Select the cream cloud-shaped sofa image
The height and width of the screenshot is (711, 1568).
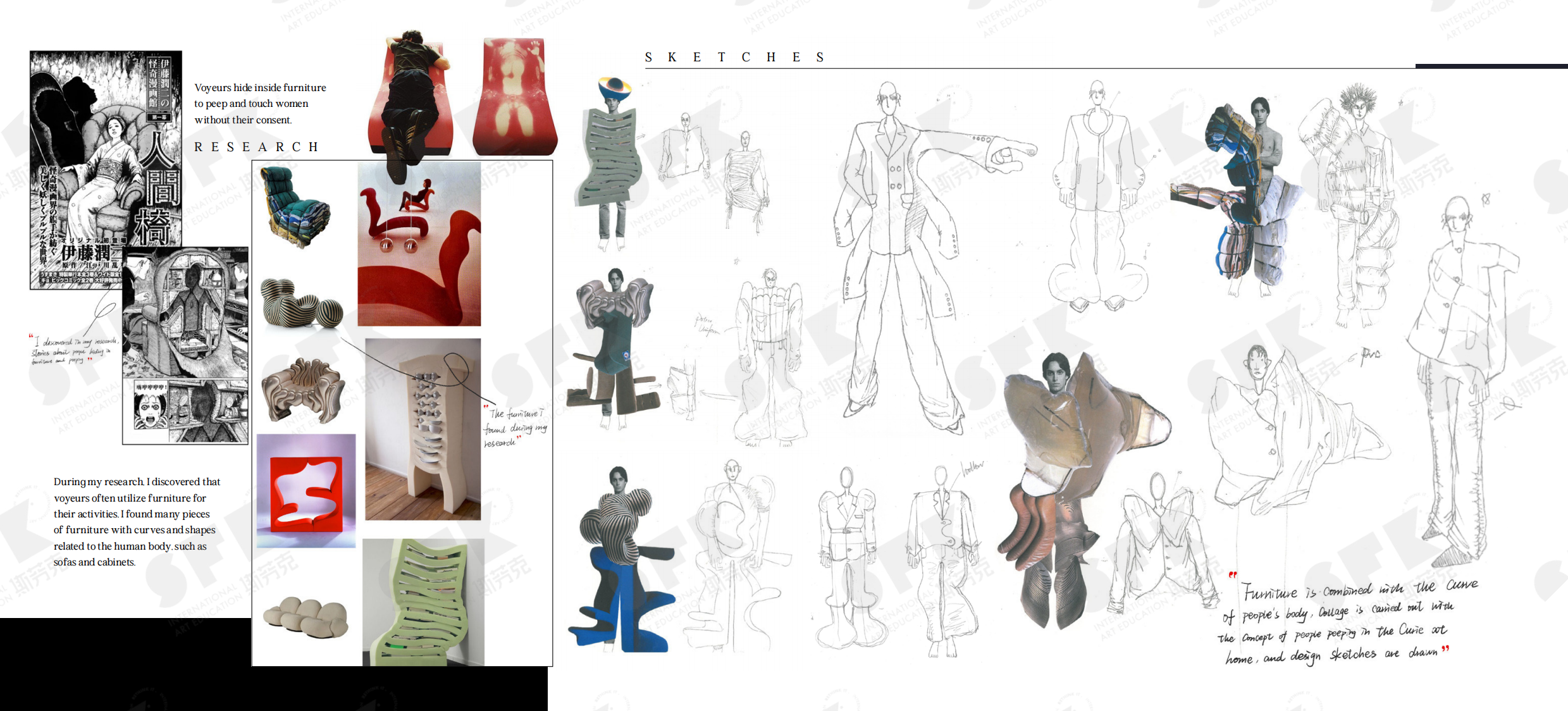pos(306,616)
